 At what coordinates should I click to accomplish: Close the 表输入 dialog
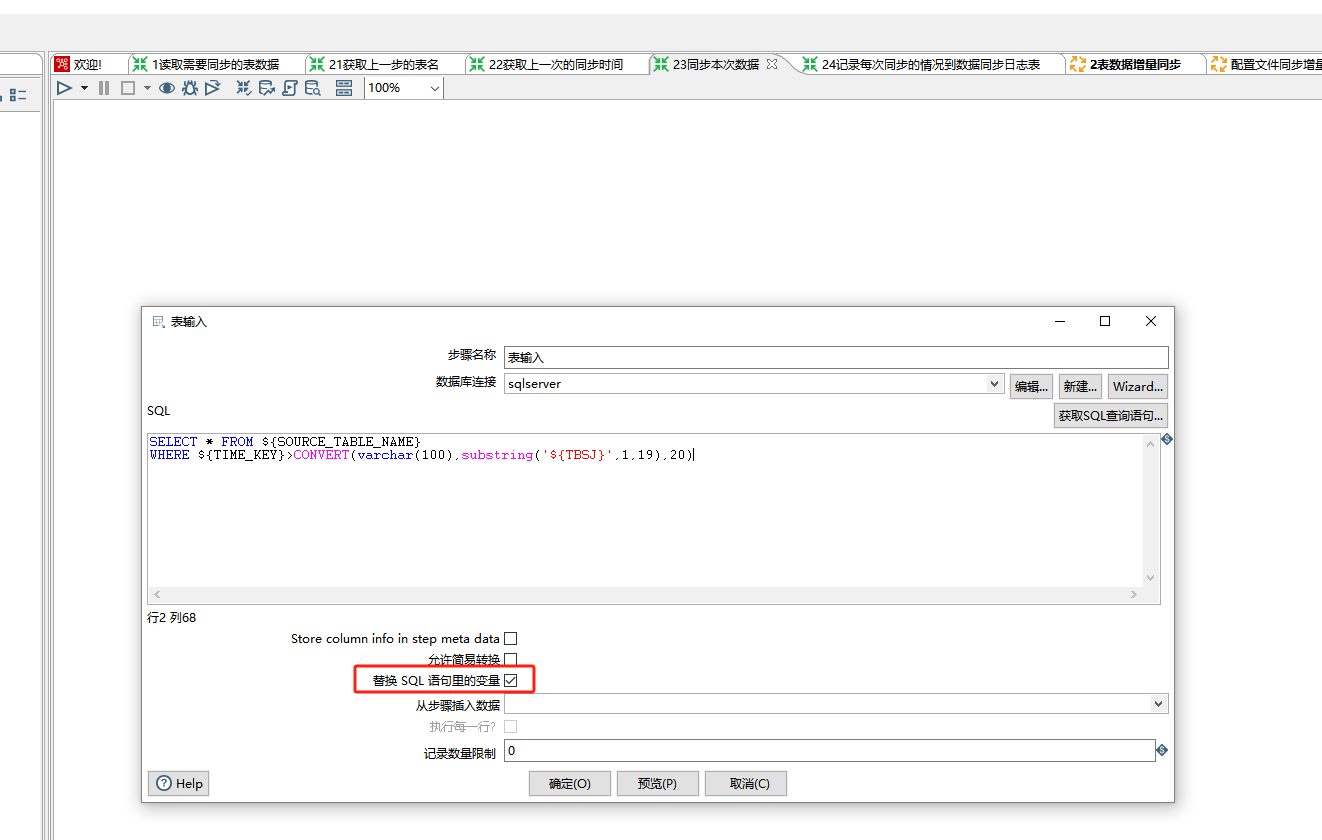(1151, 321)
